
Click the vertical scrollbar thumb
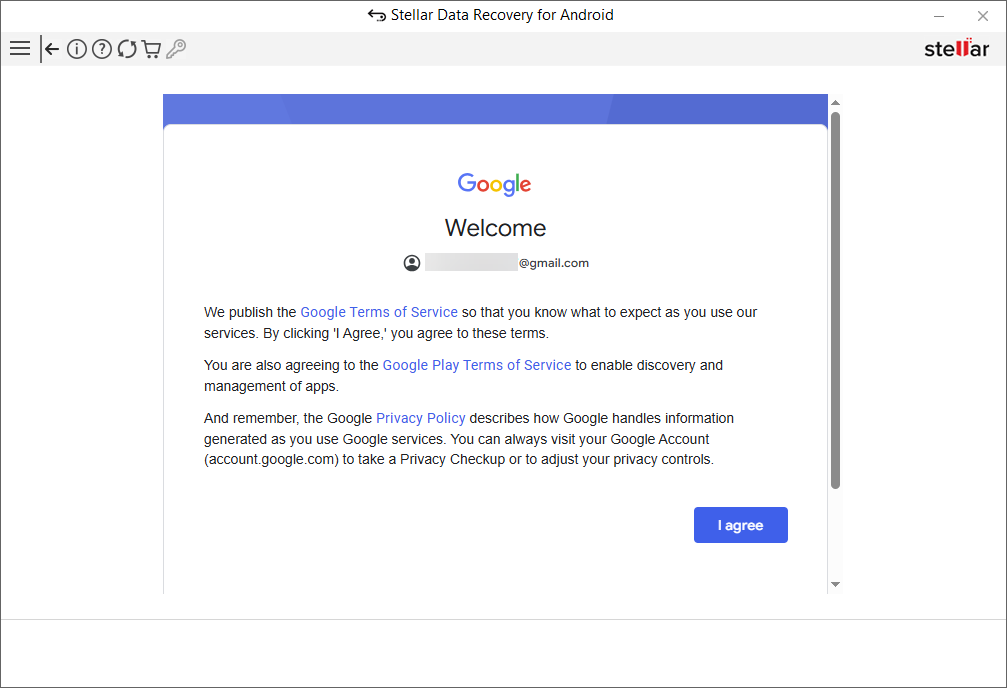coord(835,300)
